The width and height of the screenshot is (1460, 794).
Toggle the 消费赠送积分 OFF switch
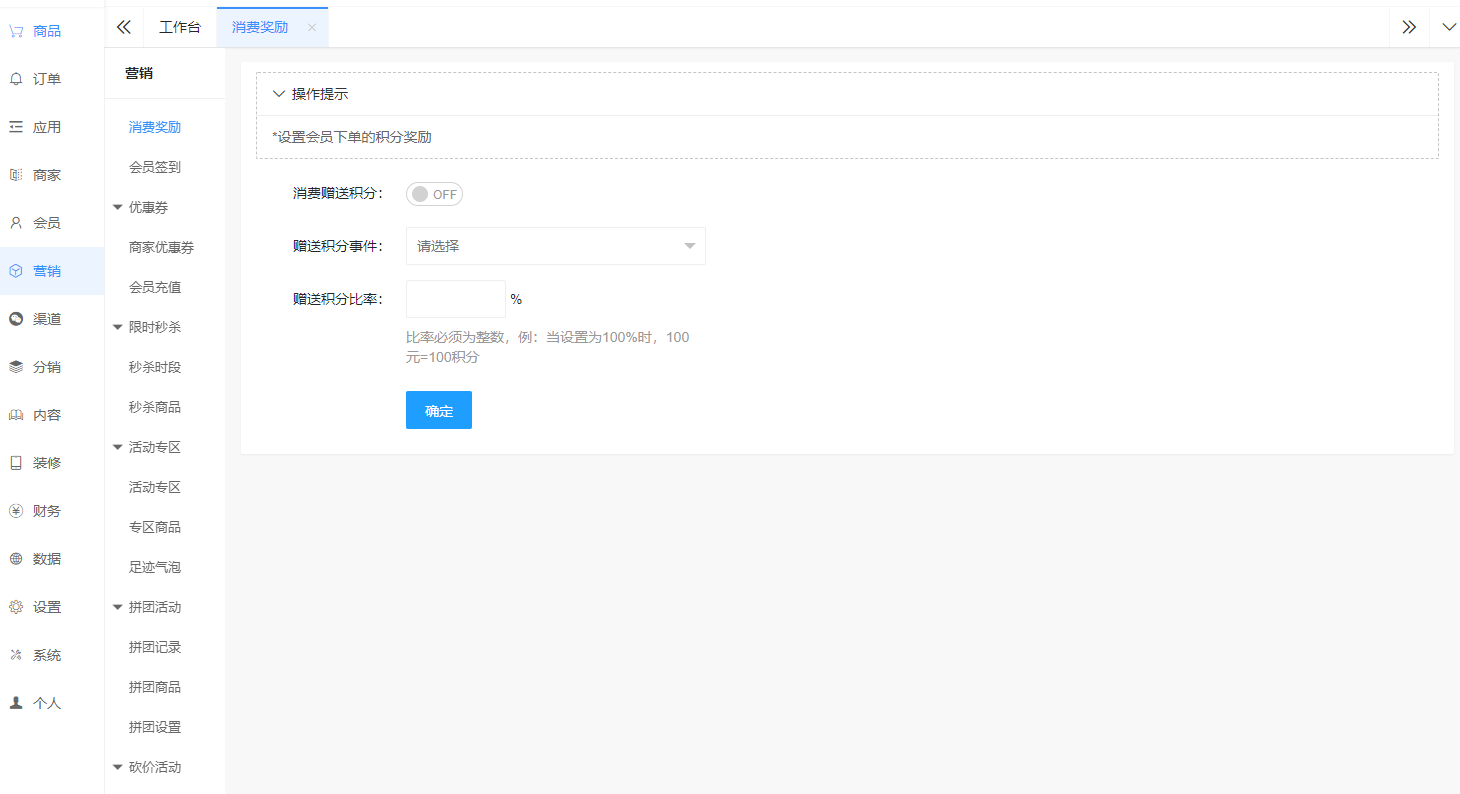(434, 194)
